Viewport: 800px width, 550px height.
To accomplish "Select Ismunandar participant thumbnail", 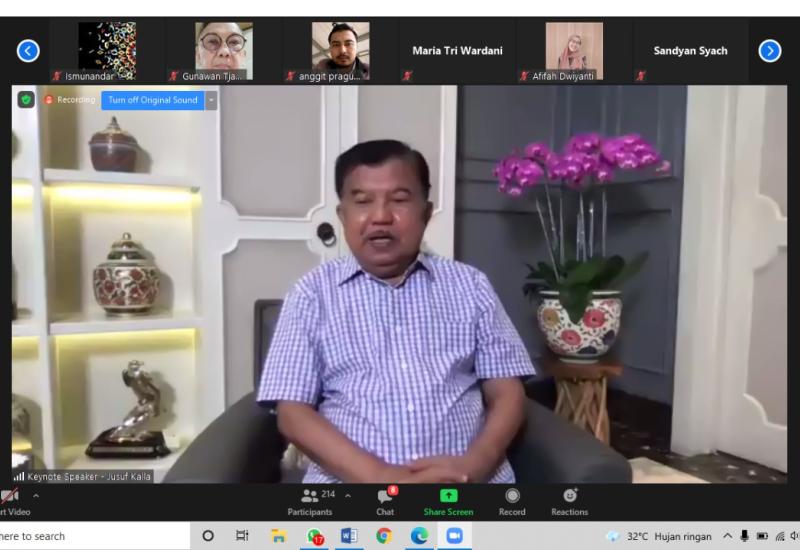I will pyautogui.click(x=107, y=51).
